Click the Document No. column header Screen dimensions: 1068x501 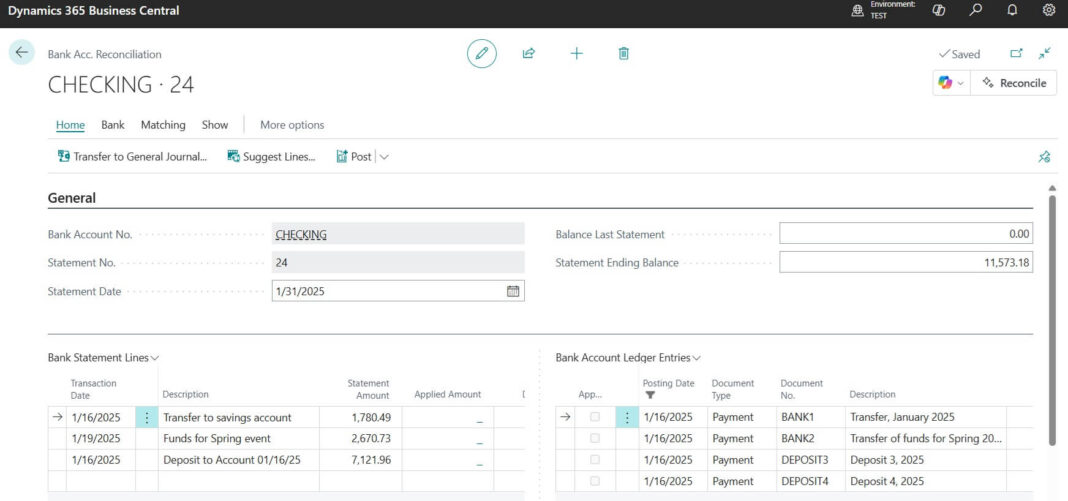802,389
